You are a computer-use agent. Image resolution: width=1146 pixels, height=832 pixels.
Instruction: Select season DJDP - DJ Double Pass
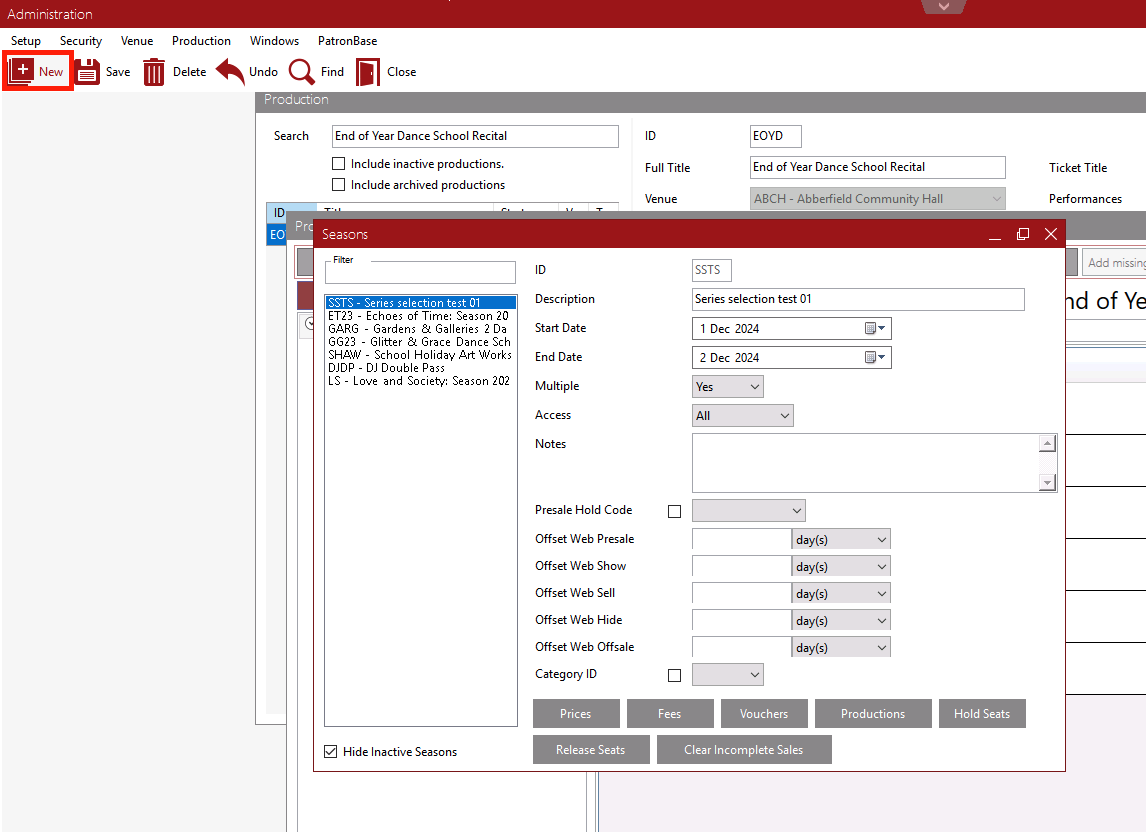421,368
